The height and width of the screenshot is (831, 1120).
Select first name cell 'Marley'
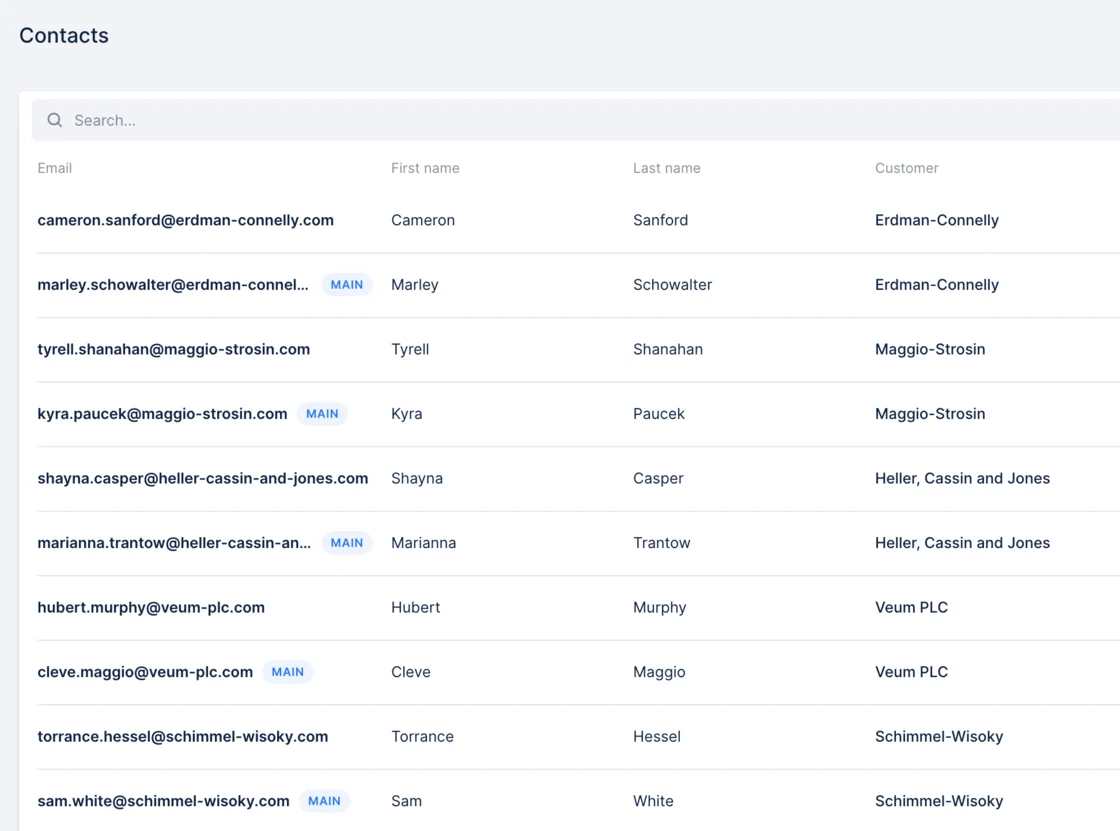415,284
